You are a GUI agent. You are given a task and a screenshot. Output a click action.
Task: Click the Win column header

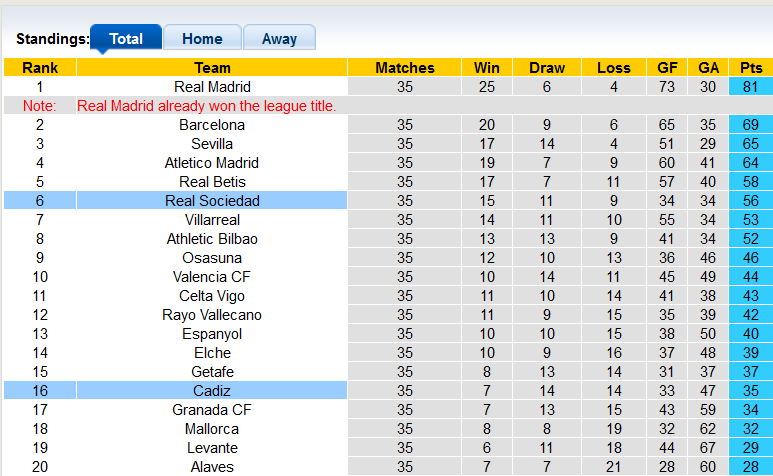[x=487, y=68]
